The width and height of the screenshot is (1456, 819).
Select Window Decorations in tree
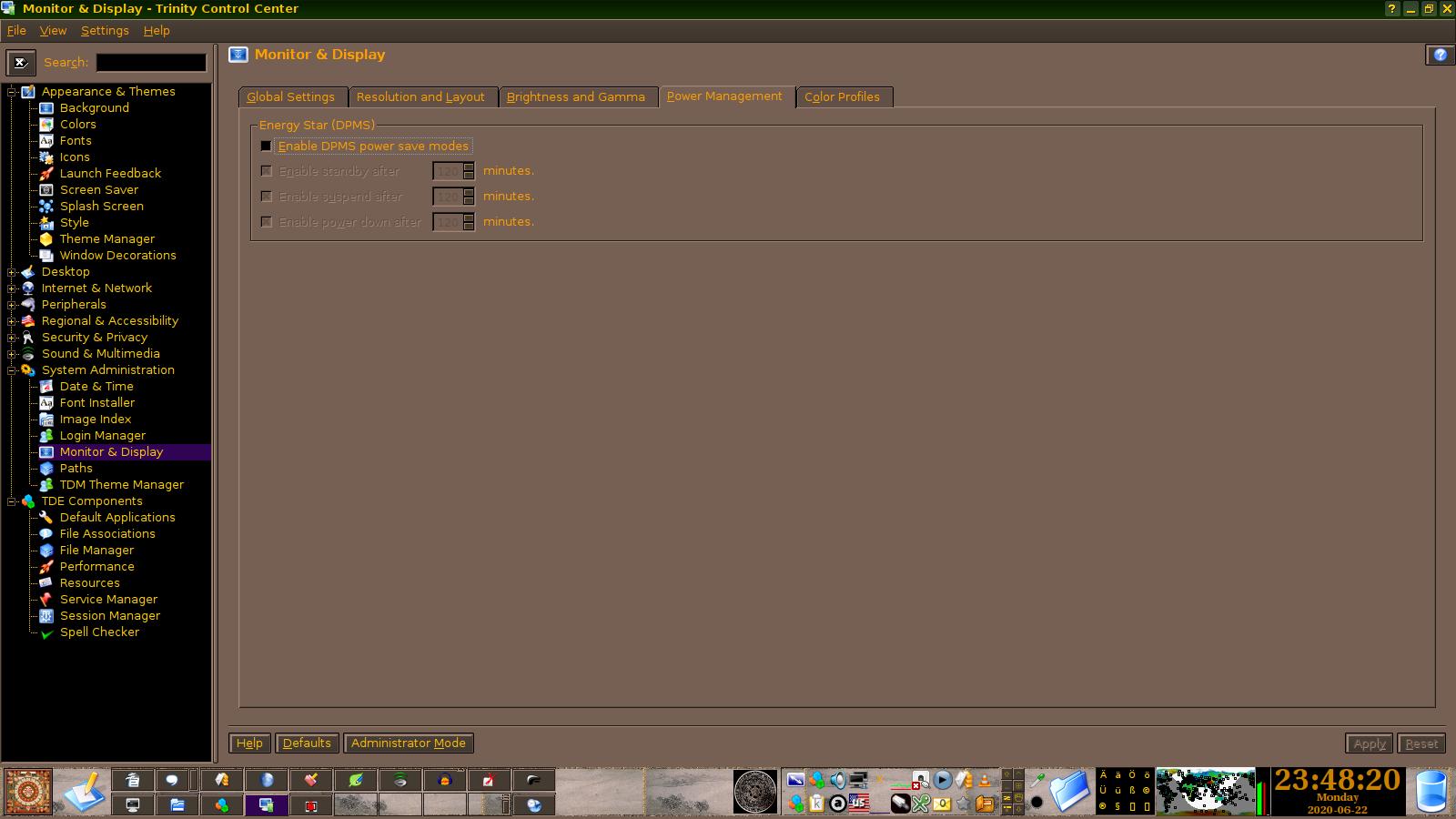coord(117,255)
